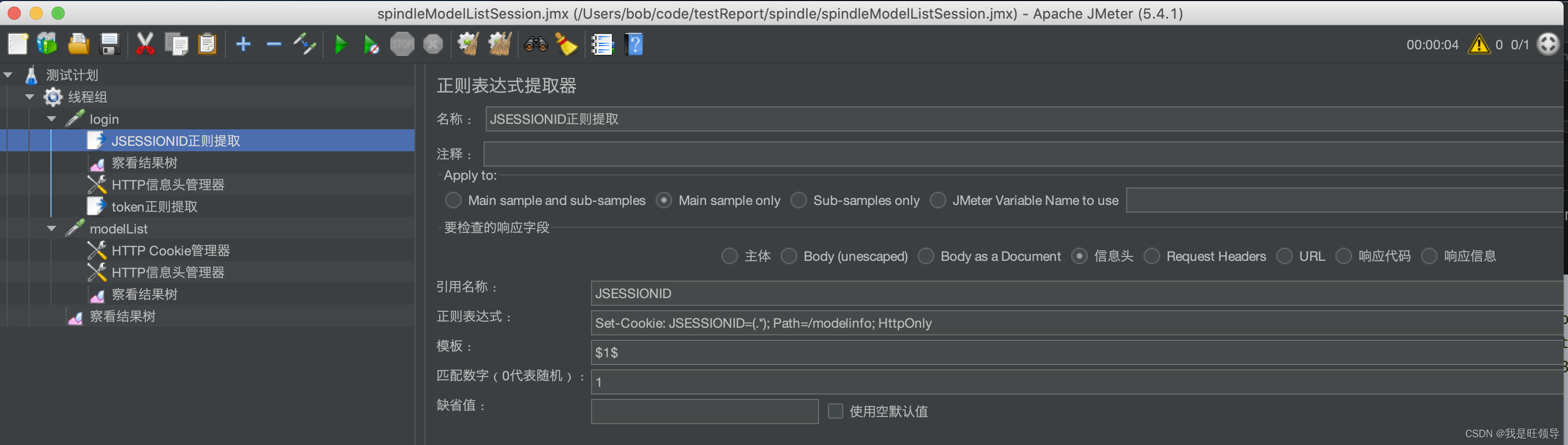Click the warning triangle error counter
The width and height of the screenshot is (1568, 445).
(x=1479, y=44)
